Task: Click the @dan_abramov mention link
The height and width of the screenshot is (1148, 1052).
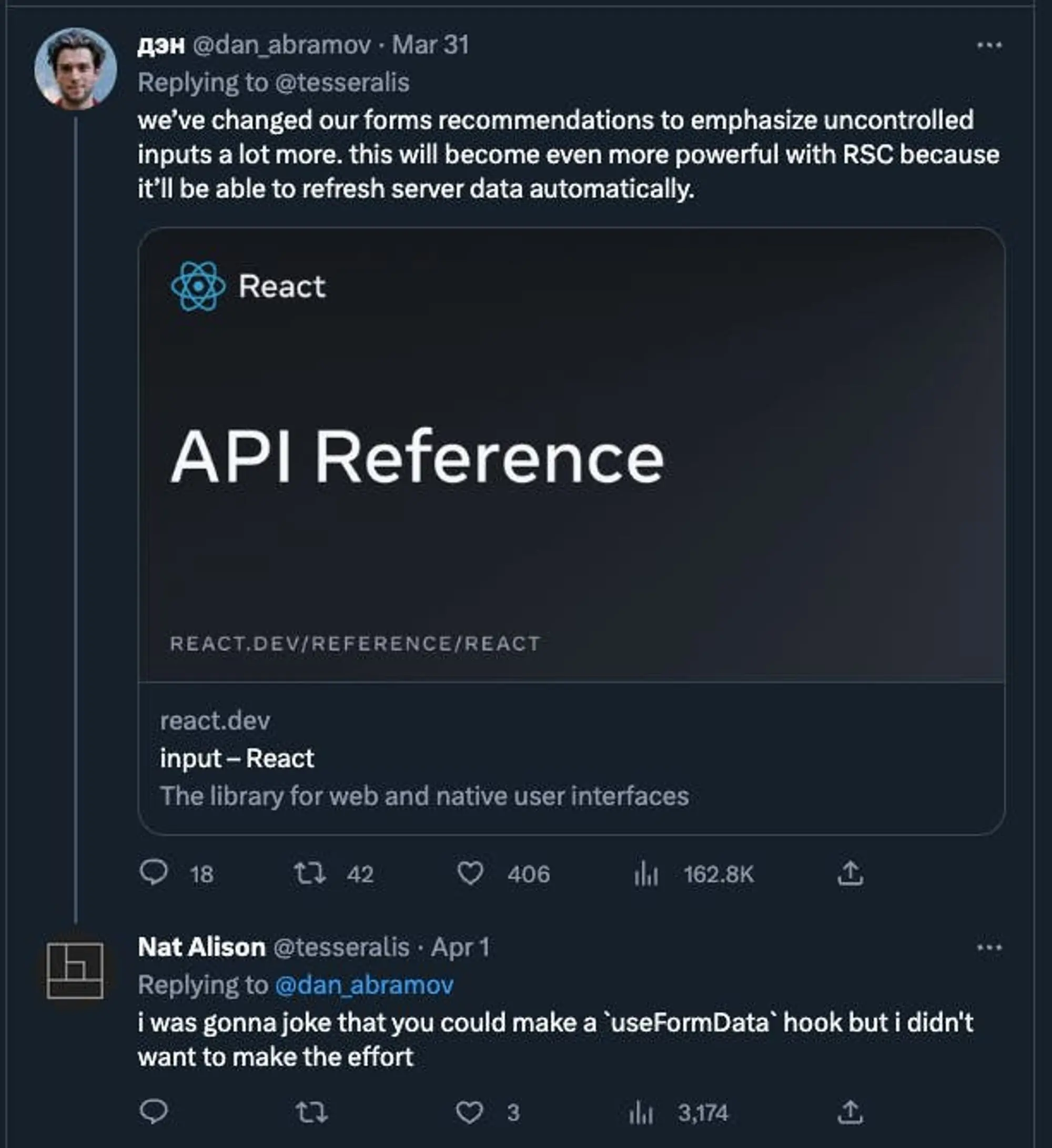Action: (364, 984)
